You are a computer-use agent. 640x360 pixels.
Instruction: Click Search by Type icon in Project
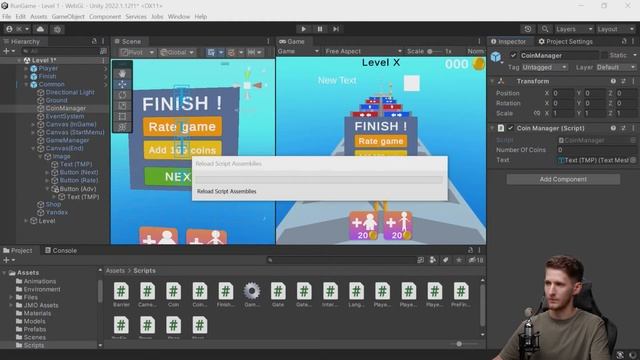(433, 260)
